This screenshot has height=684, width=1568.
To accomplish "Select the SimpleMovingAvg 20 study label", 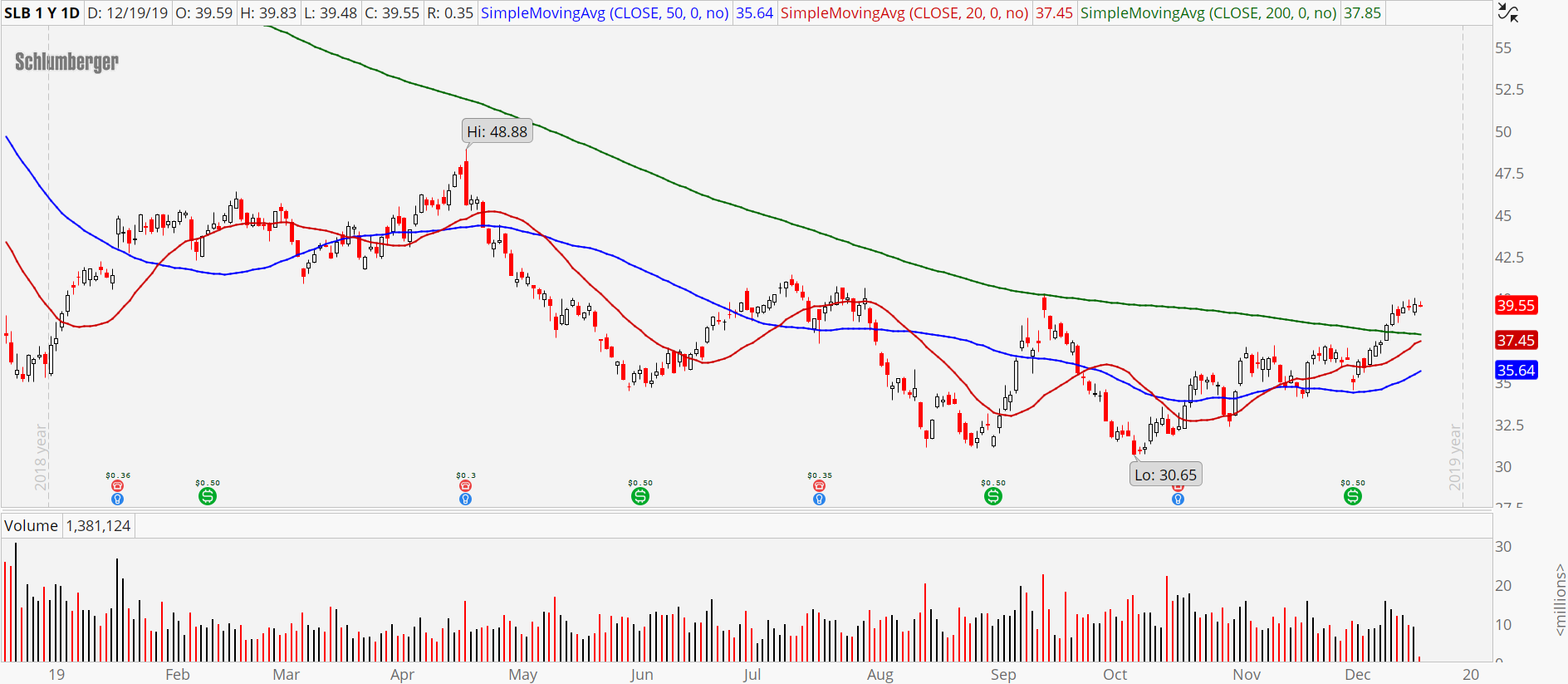I will pos(904,13).
